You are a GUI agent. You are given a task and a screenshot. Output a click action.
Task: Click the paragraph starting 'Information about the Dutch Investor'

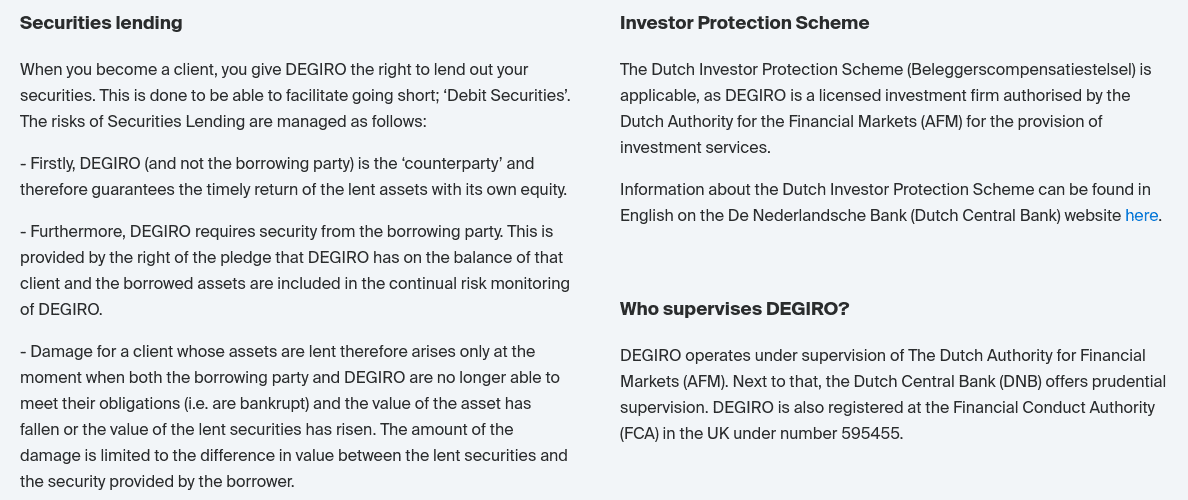(x=891, y=202)
